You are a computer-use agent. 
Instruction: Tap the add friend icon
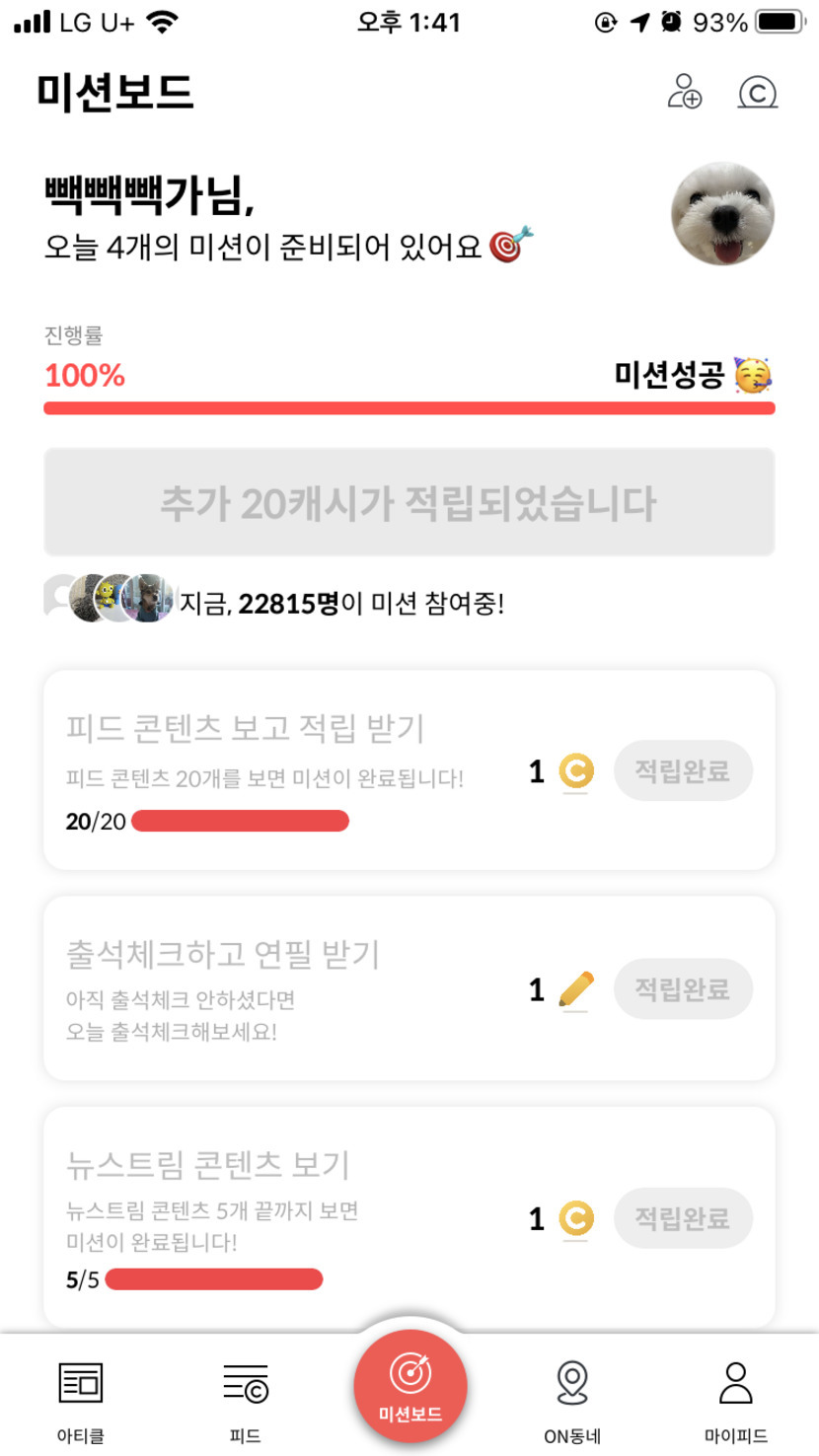685,92
